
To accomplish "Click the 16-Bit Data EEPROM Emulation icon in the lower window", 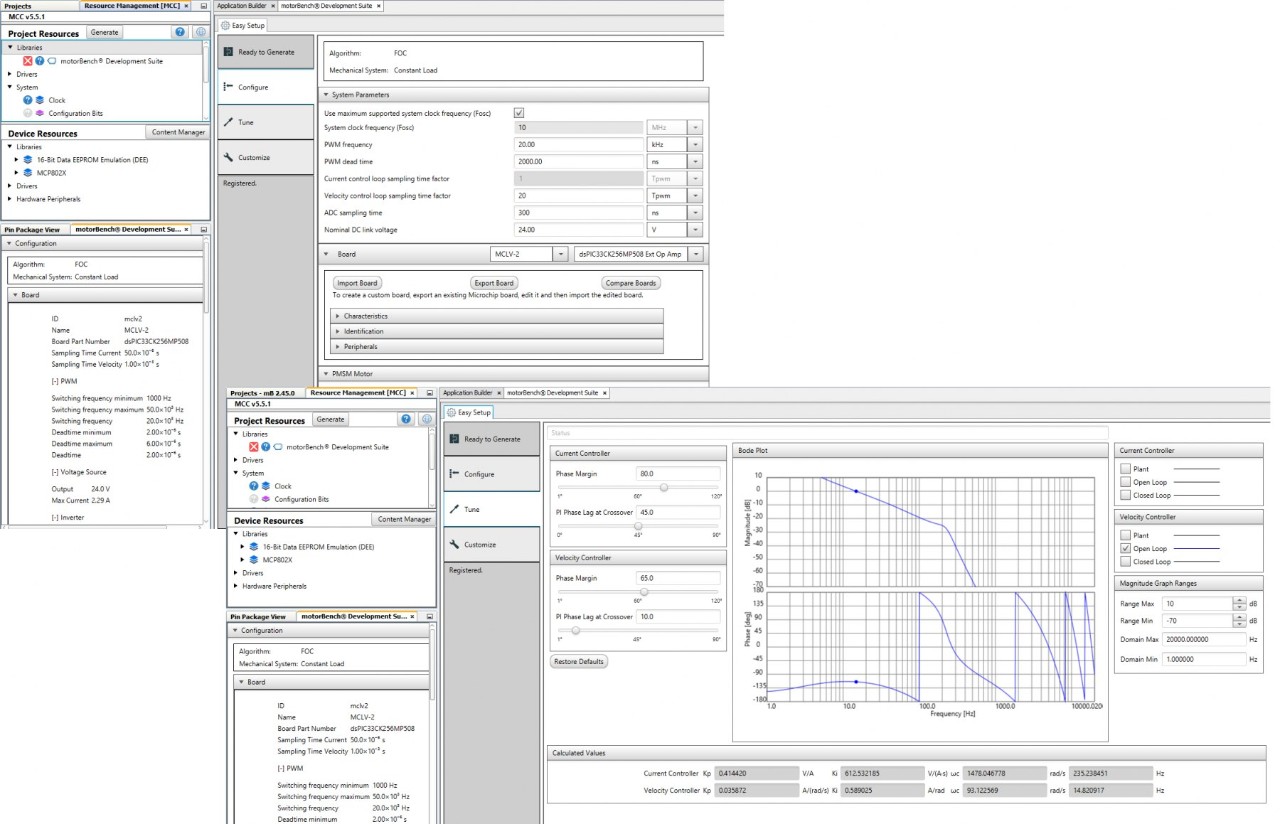I will (x=254, y=547).
